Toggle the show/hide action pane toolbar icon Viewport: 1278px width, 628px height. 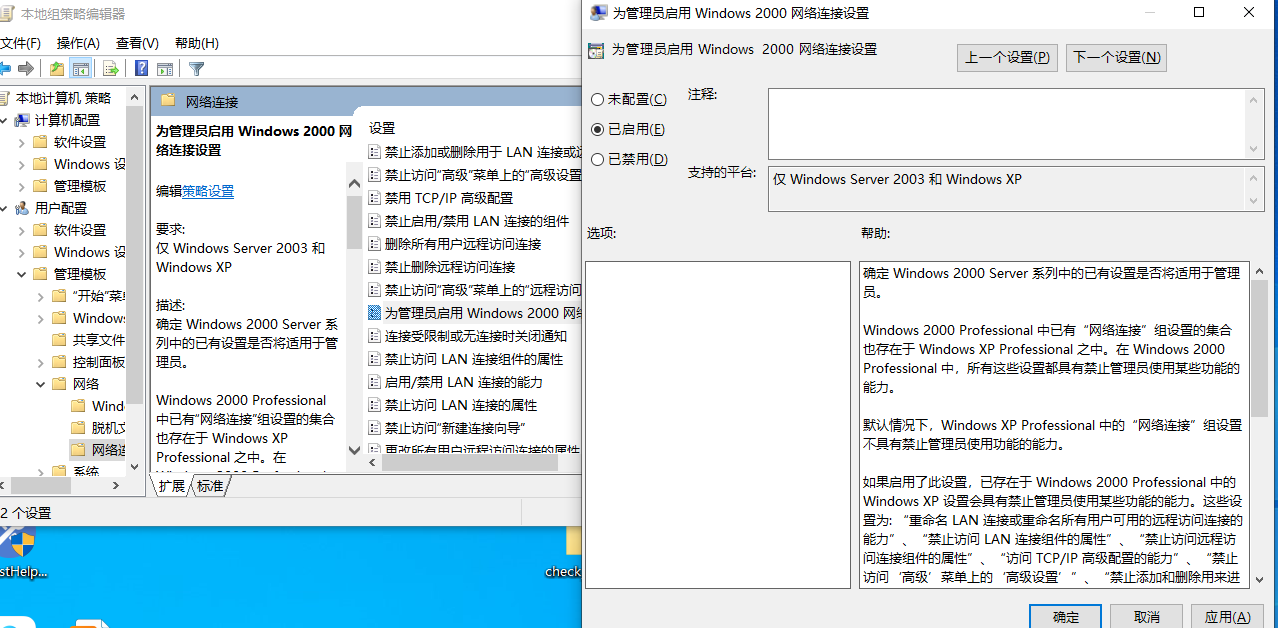165,68
